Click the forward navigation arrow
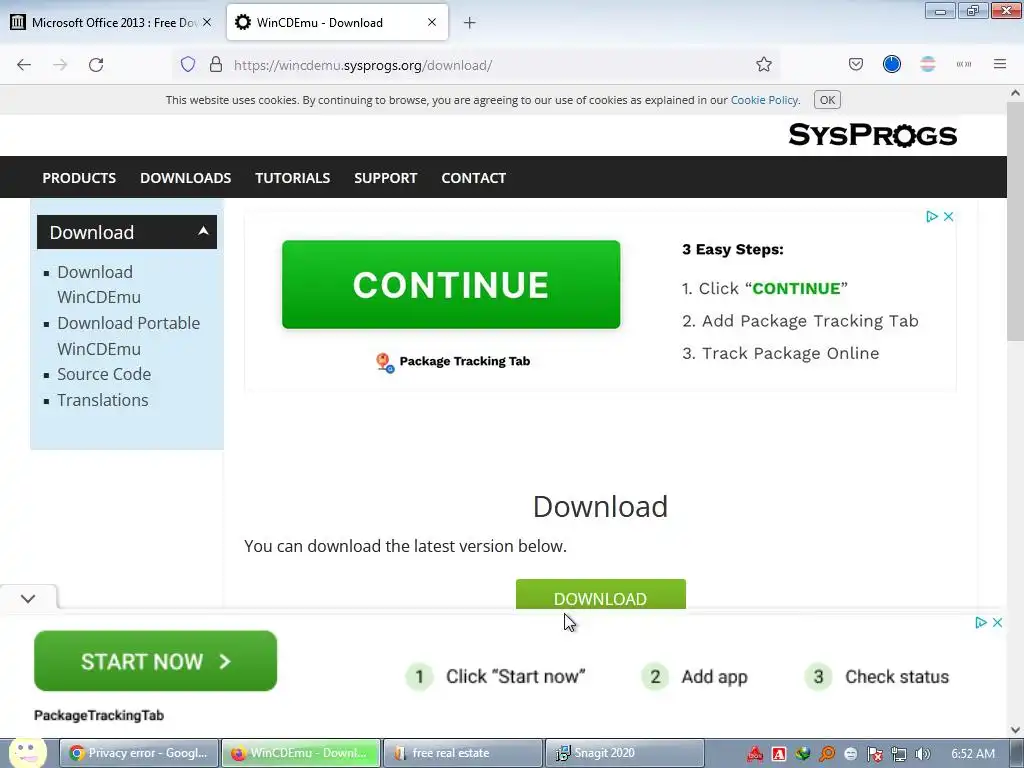1024x768 pixels. coord(60,65)
